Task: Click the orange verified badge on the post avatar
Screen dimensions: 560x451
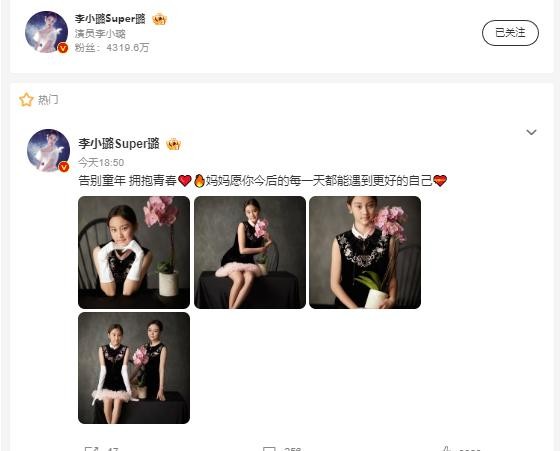Action: [64, 166]
